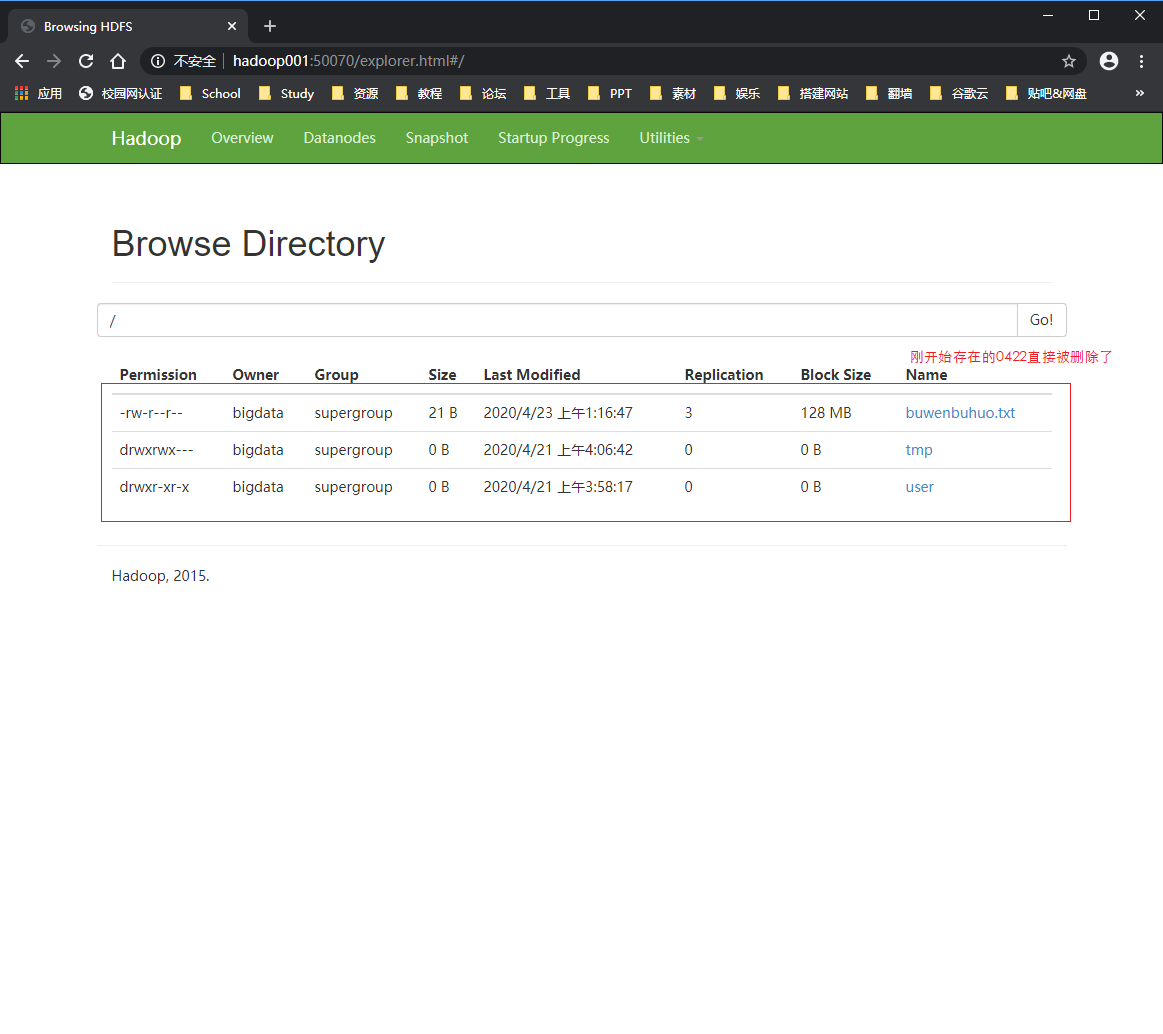The width and height of the screenshot is (1163, 1034).
Task: Open the Study bookmark folder
Action: point(286,93)
